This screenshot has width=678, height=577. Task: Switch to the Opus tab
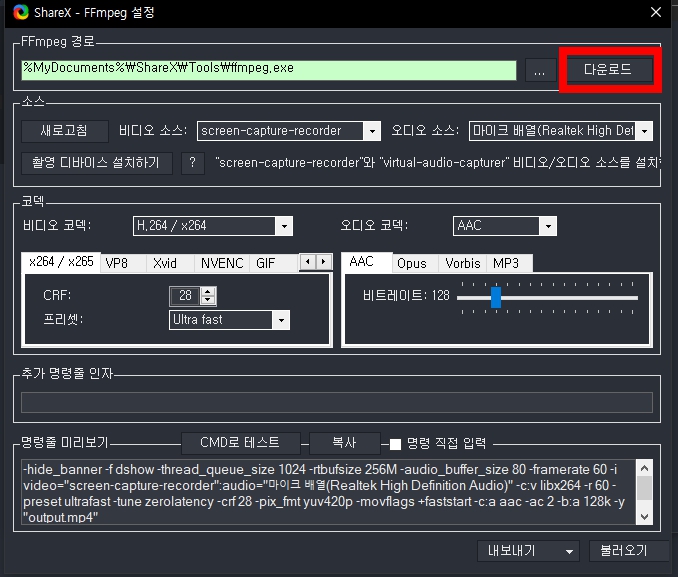pos(416,263)
